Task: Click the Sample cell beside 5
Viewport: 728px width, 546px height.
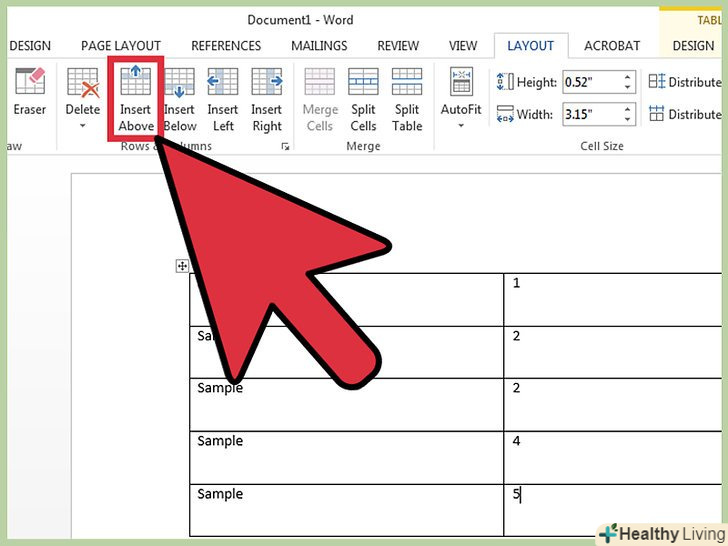Action: [x=346, y=510]
